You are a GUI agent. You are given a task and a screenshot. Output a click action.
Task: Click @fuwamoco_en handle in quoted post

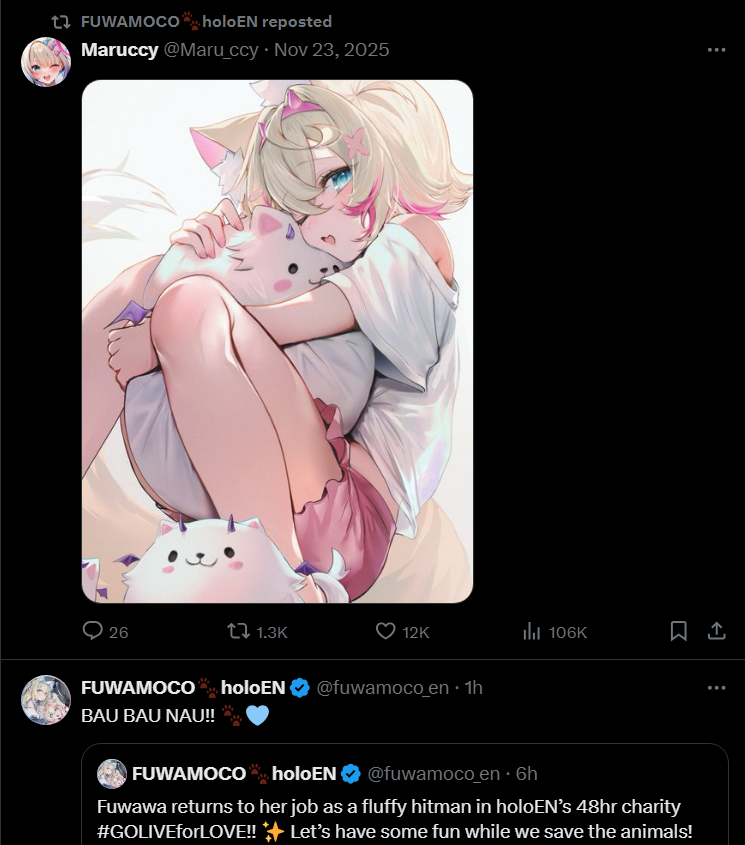(433, 774)
